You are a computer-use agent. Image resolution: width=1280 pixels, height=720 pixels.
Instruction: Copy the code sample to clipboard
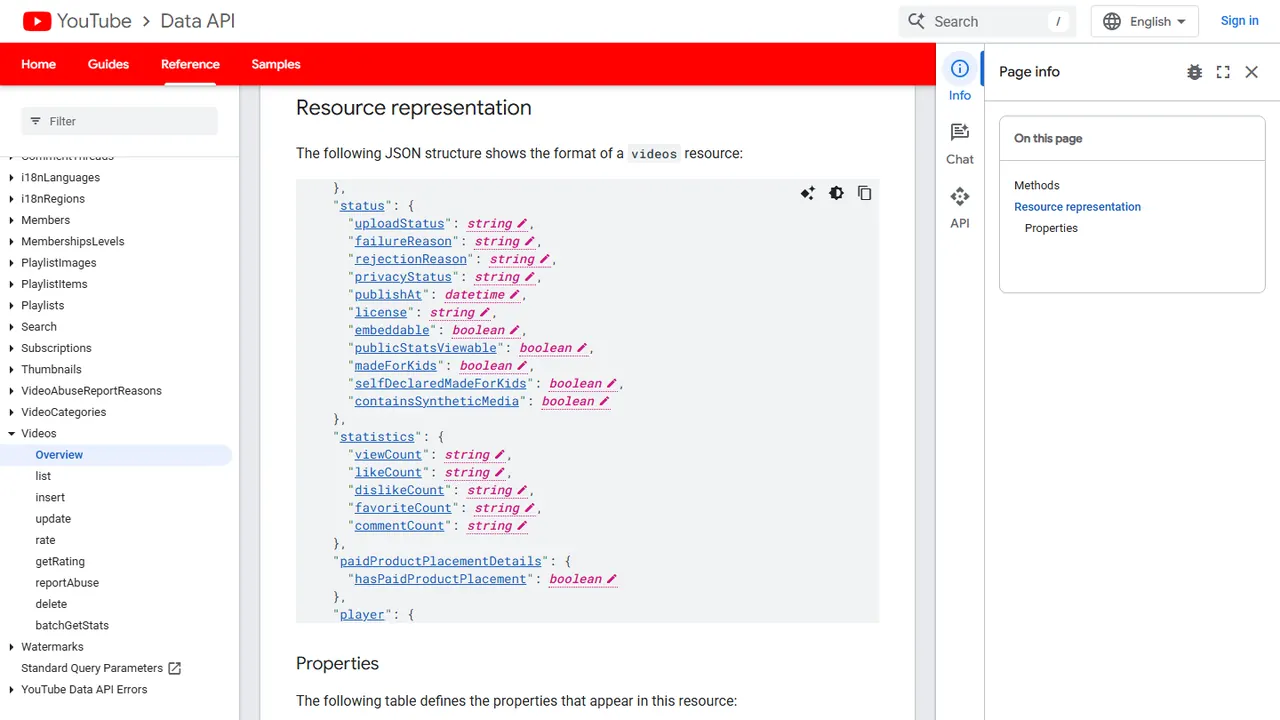pyautogui.click(x=865, y=193)
